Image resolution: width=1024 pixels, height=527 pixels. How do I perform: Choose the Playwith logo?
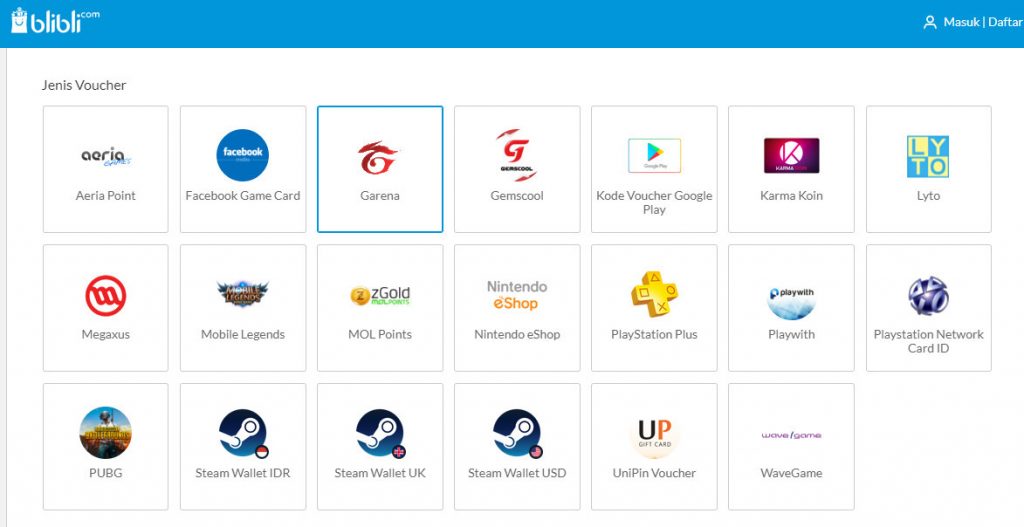click(x=792, y=300)
